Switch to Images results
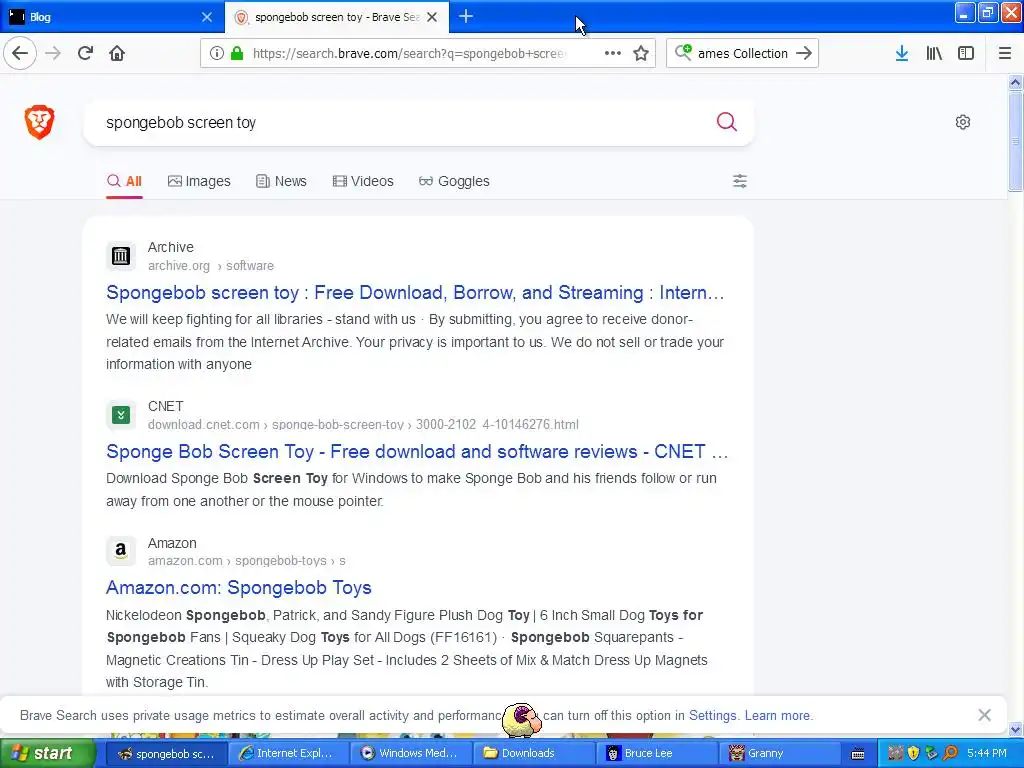 point(199,181)
